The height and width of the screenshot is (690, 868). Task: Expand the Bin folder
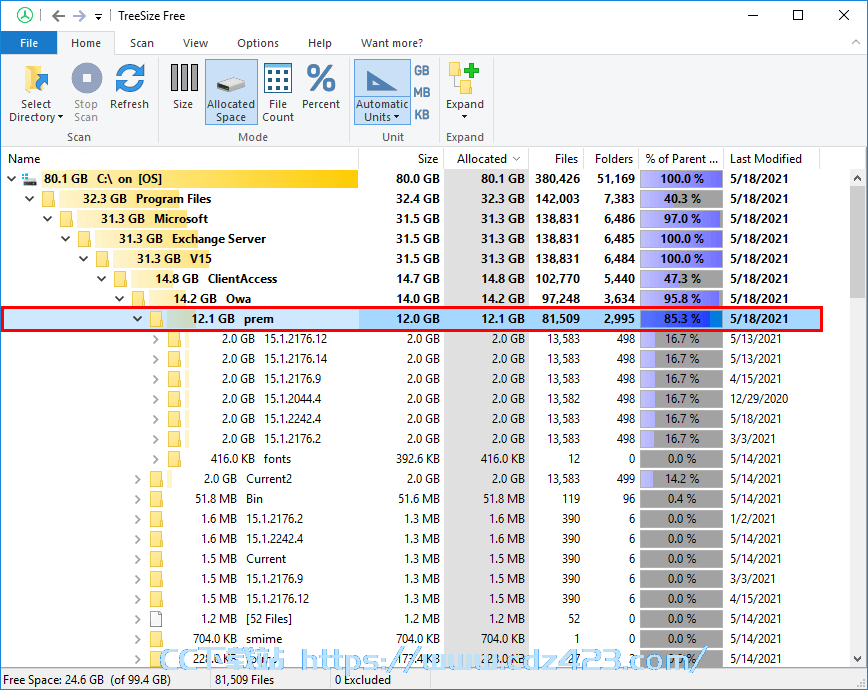click(137, 499)
